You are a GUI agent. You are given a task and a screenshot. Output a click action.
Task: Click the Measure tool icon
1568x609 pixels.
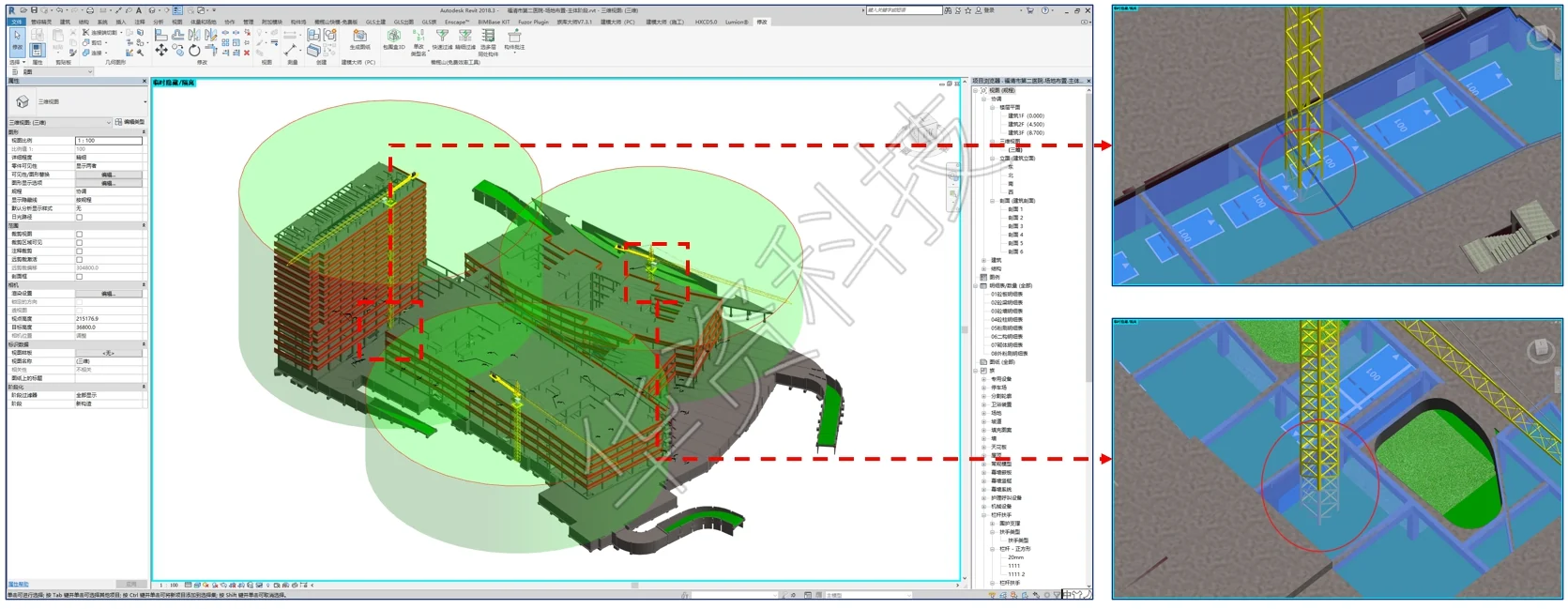(291, 50)
